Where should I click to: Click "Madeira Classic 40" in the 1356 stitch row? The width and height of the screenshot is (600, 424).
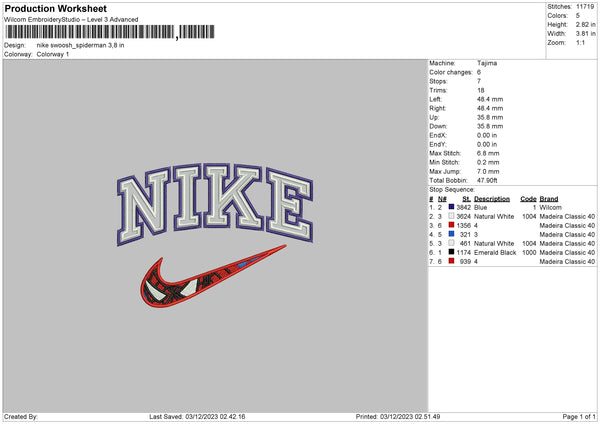coord(567,225)
